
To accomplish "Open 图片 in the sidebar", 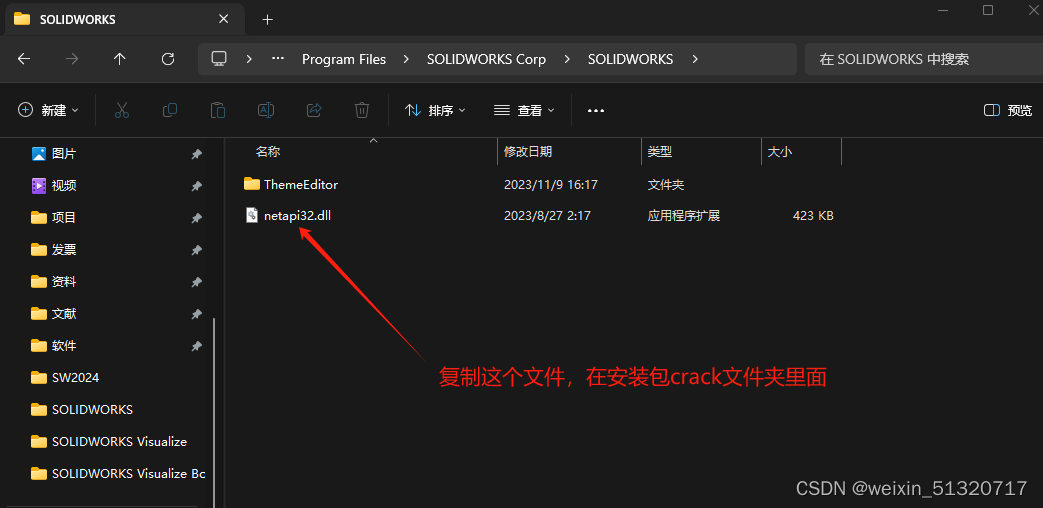I will tap(63, 154).
